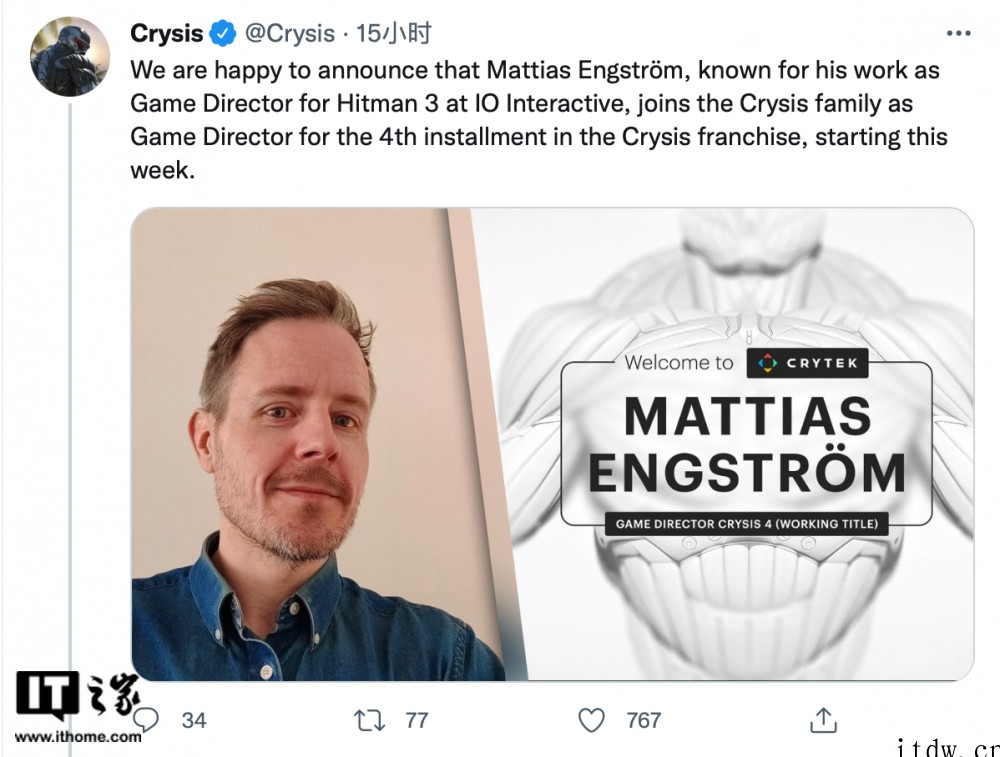
Task: Click the like count 767
Action: coord(643,721)
